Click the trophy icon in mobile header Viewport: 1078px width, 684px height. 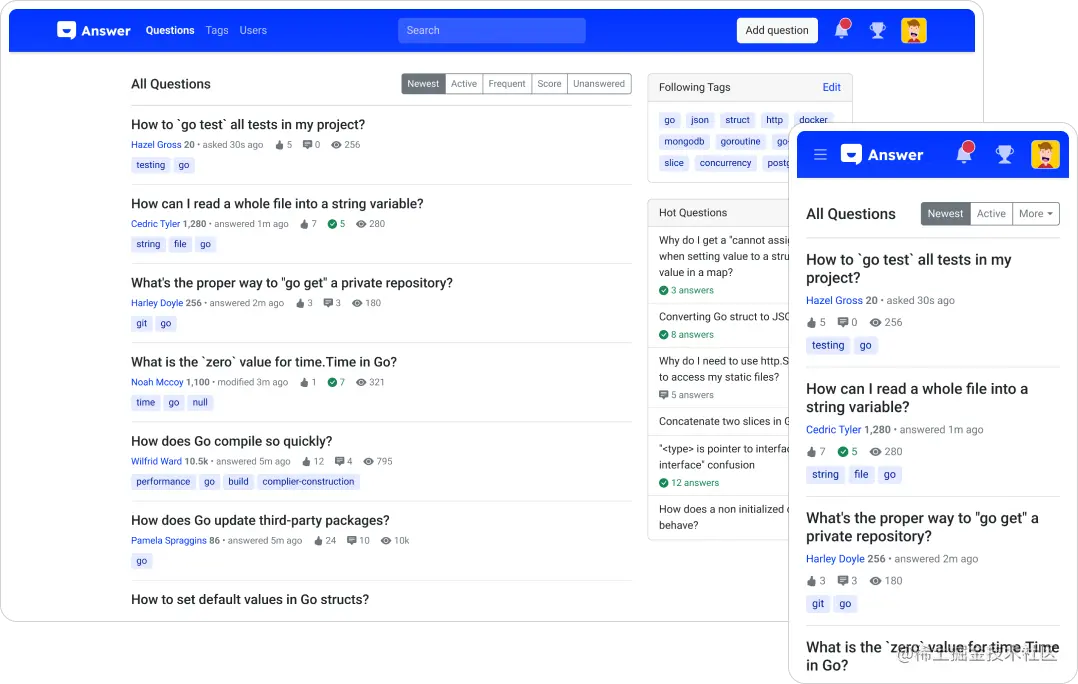click(x=1004, y=155)
